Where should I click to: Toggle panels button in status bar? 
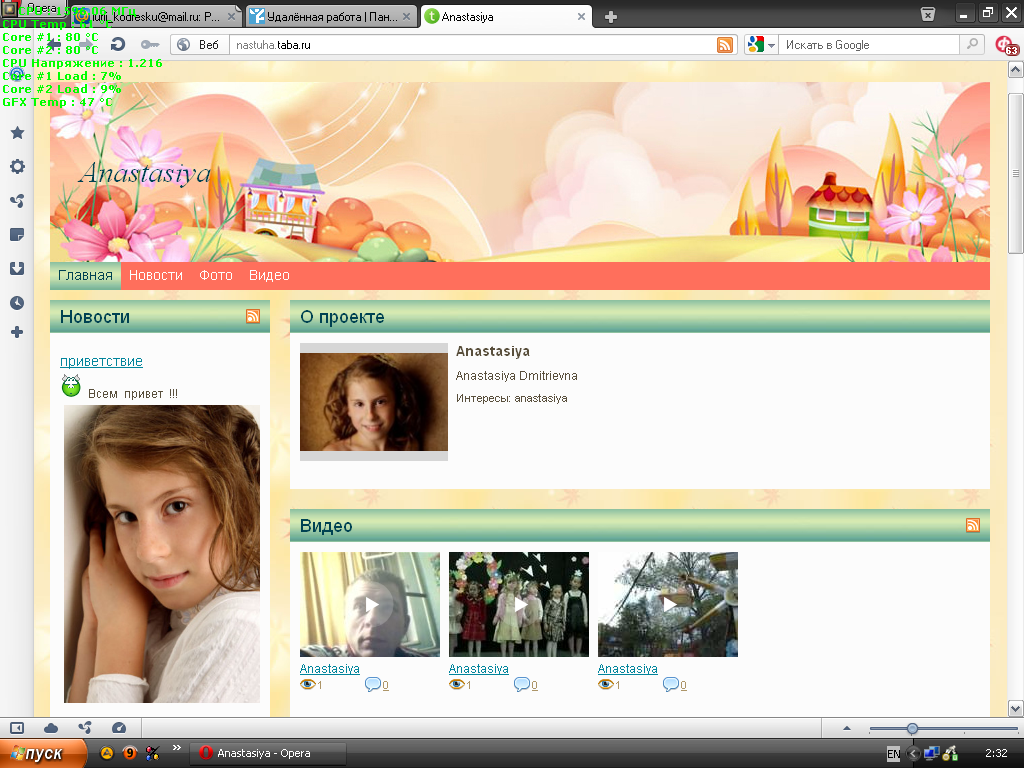17,728
